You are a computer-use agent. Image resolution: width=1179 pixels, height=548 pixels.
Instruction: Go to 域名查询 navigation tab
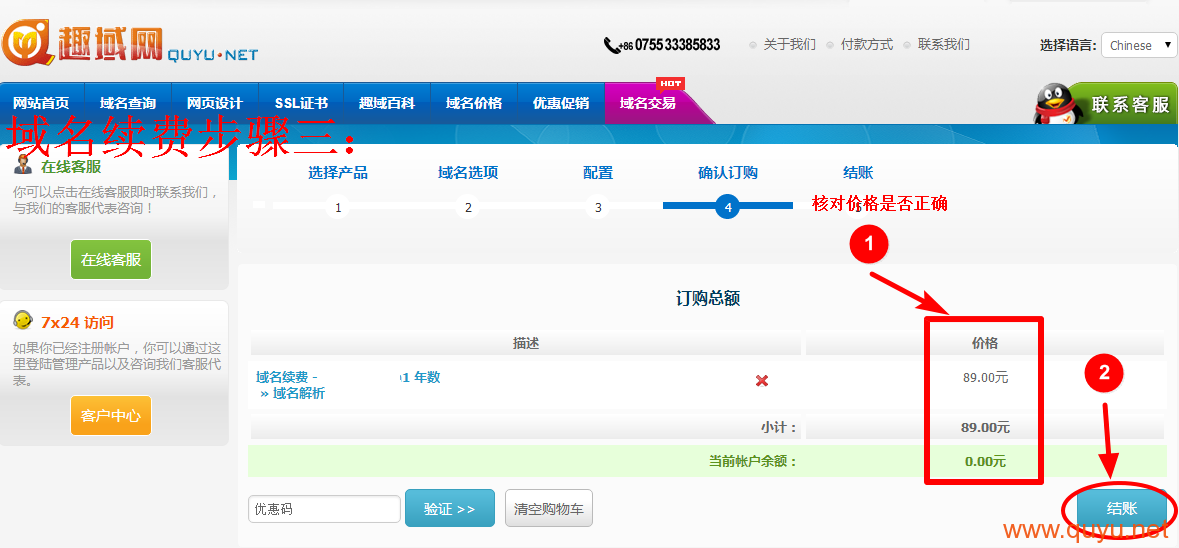tap(128, 103)
